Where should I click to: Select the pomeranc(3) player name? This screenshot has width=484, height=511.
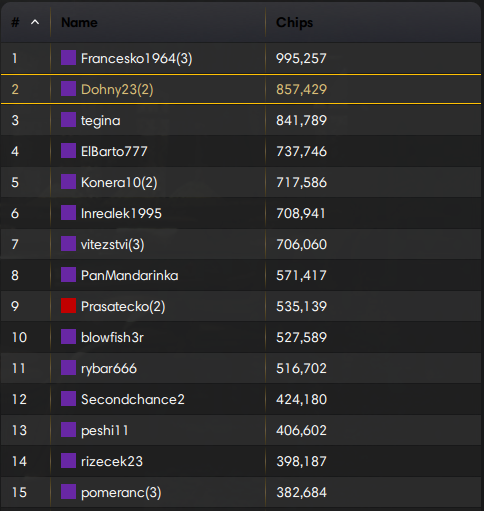(x=121, y=493)
